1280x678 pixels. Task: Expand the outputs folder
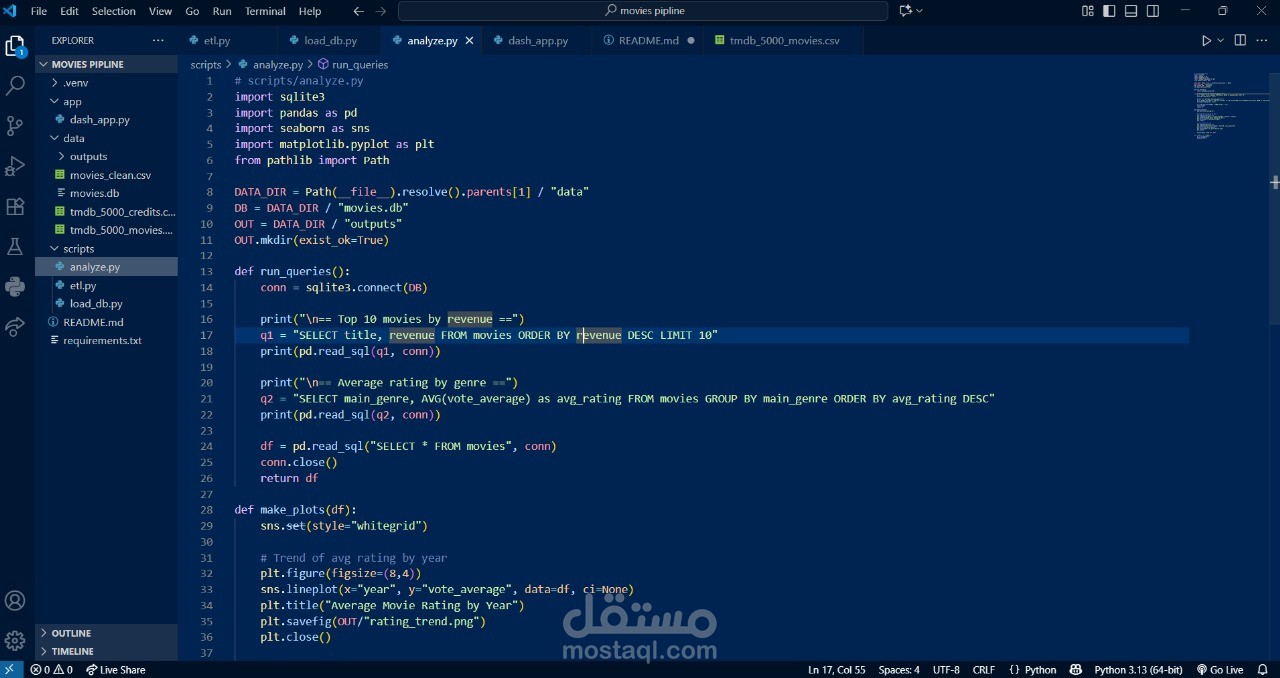[106, 156]
